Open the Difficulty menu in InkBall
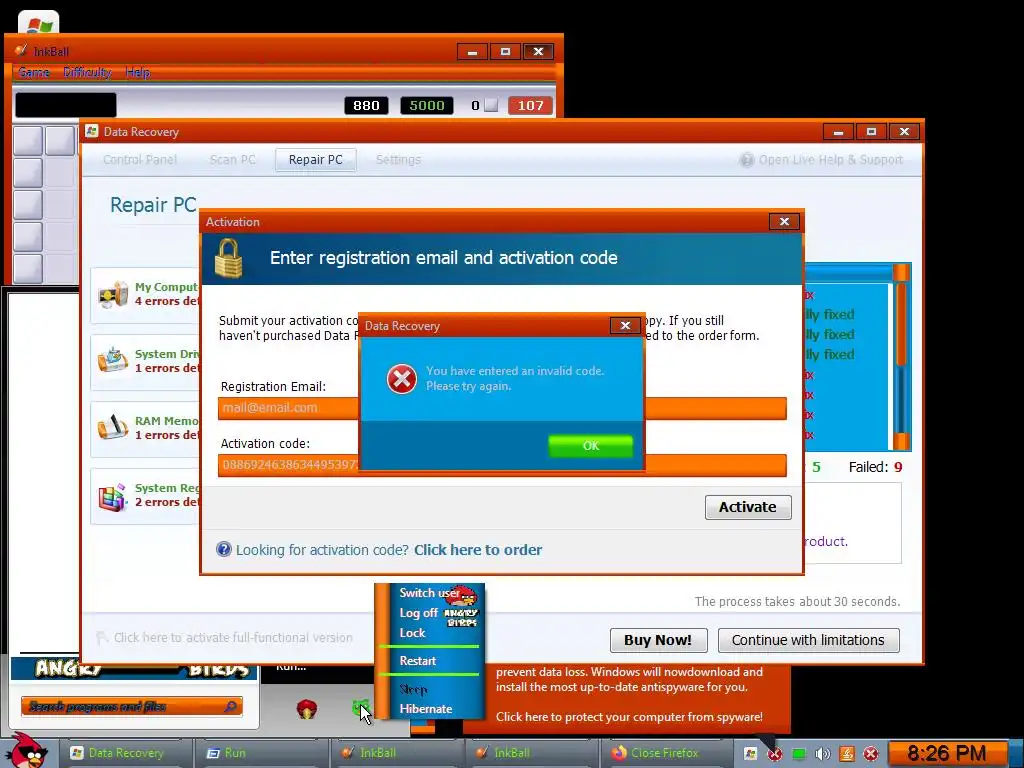The height and width of the screenshot is (768, 1024). [88, 72]
